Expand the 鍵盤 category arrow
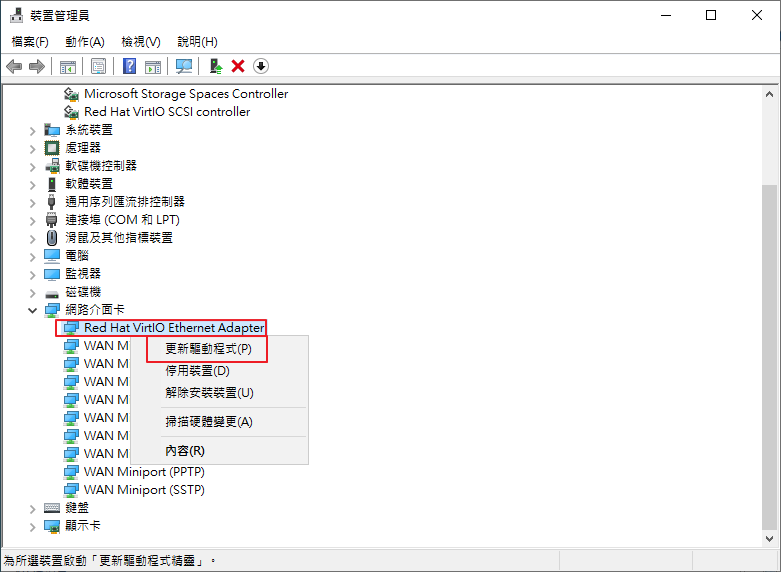The image size is (781, 572). pyautogui.click(x=33, y=508)
